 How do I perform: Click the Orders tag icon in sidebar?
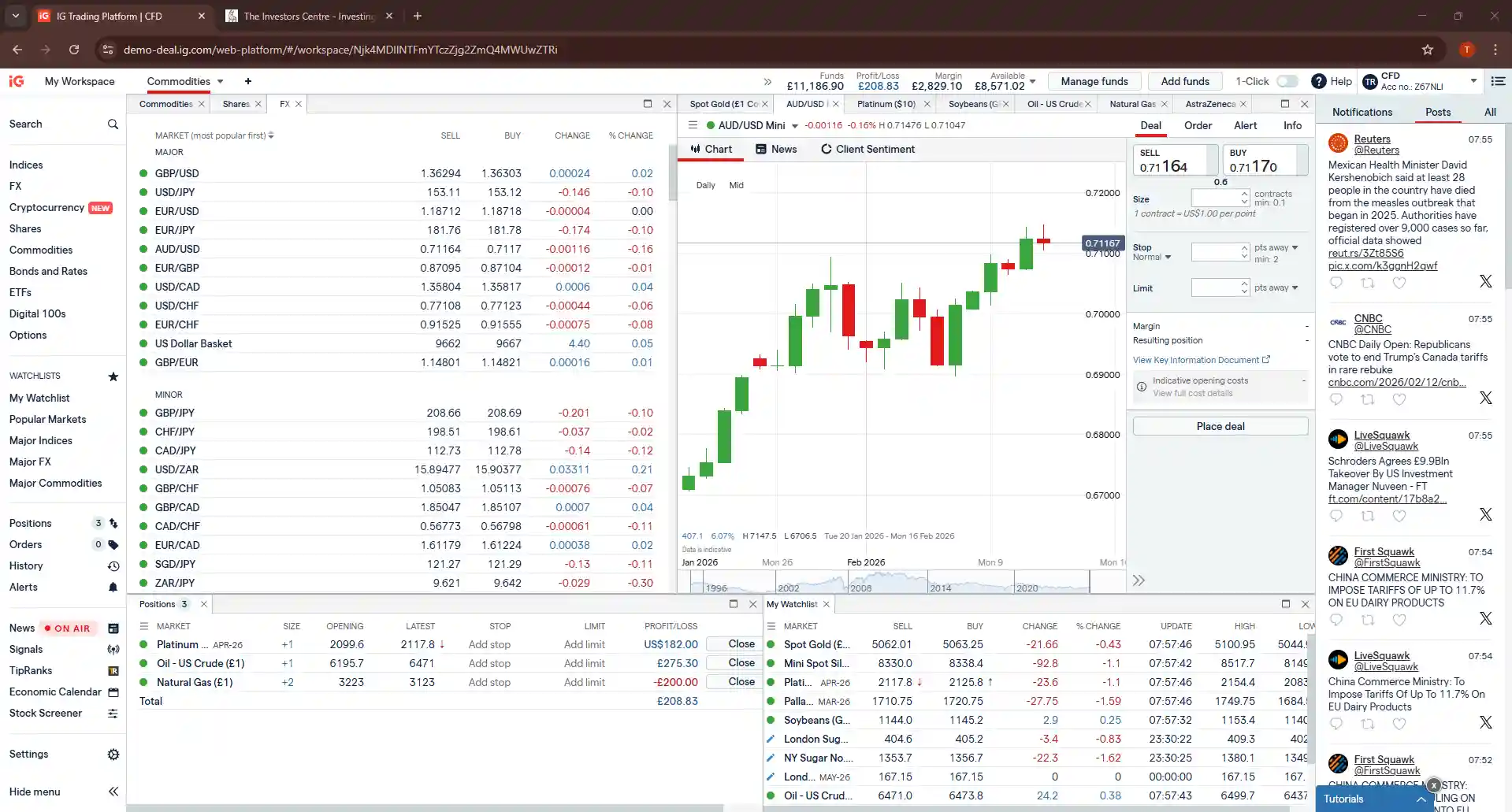(x=113, y=545)
